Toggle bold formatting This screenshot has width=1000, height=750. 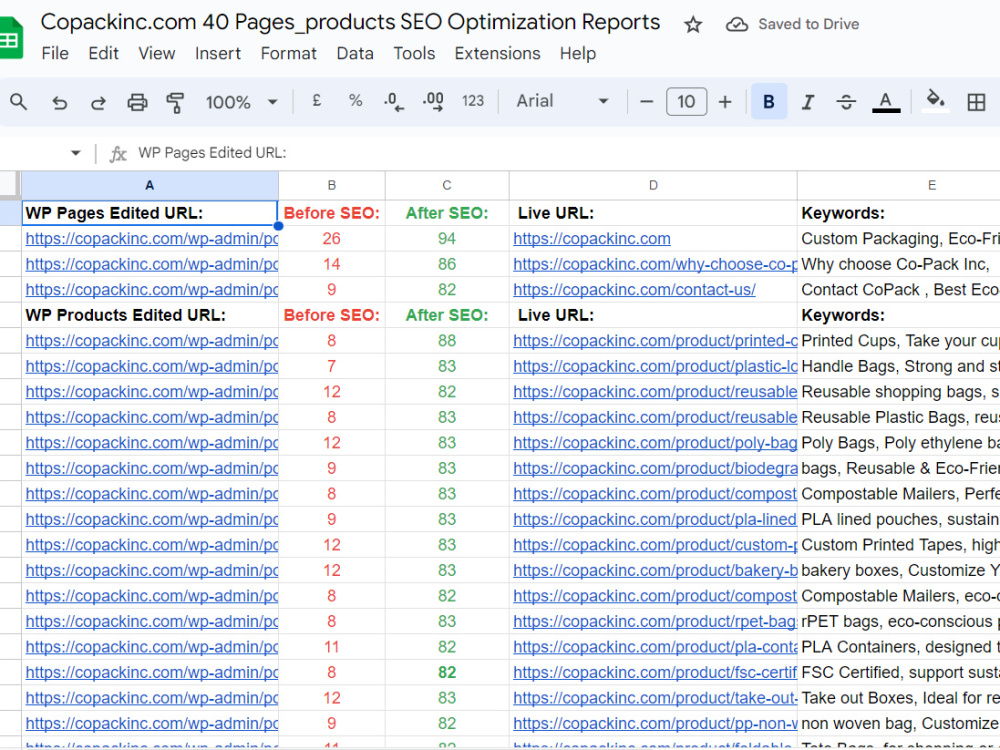coord(768,101)
